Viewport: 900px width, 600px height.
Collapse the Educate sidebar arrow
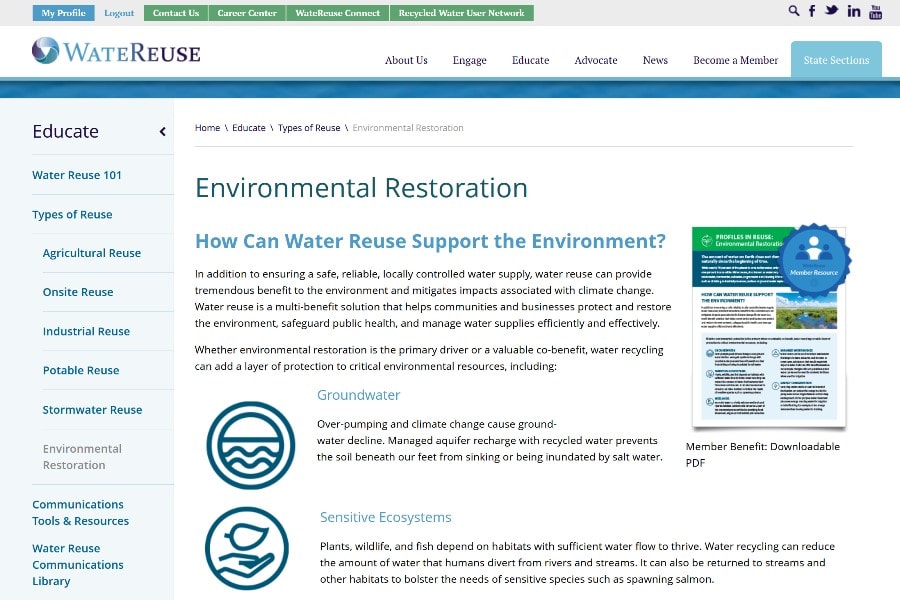click(162, 132)
